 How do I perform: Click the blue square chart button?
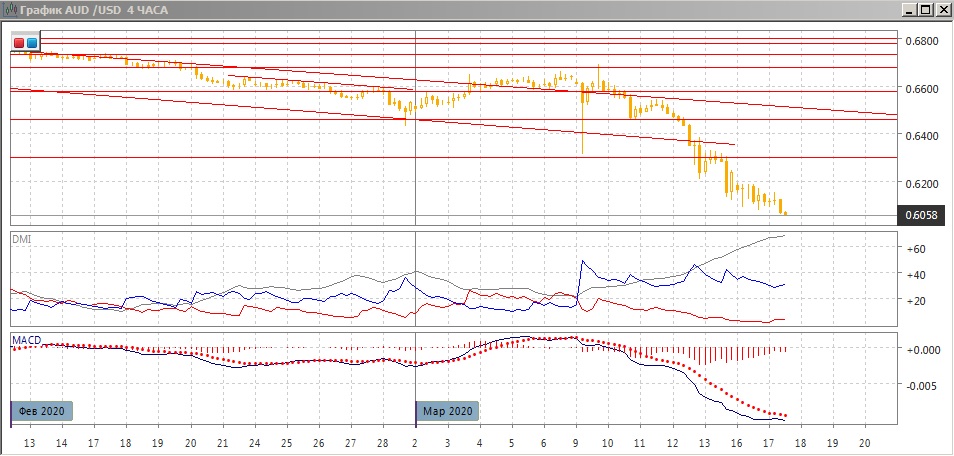32,43
